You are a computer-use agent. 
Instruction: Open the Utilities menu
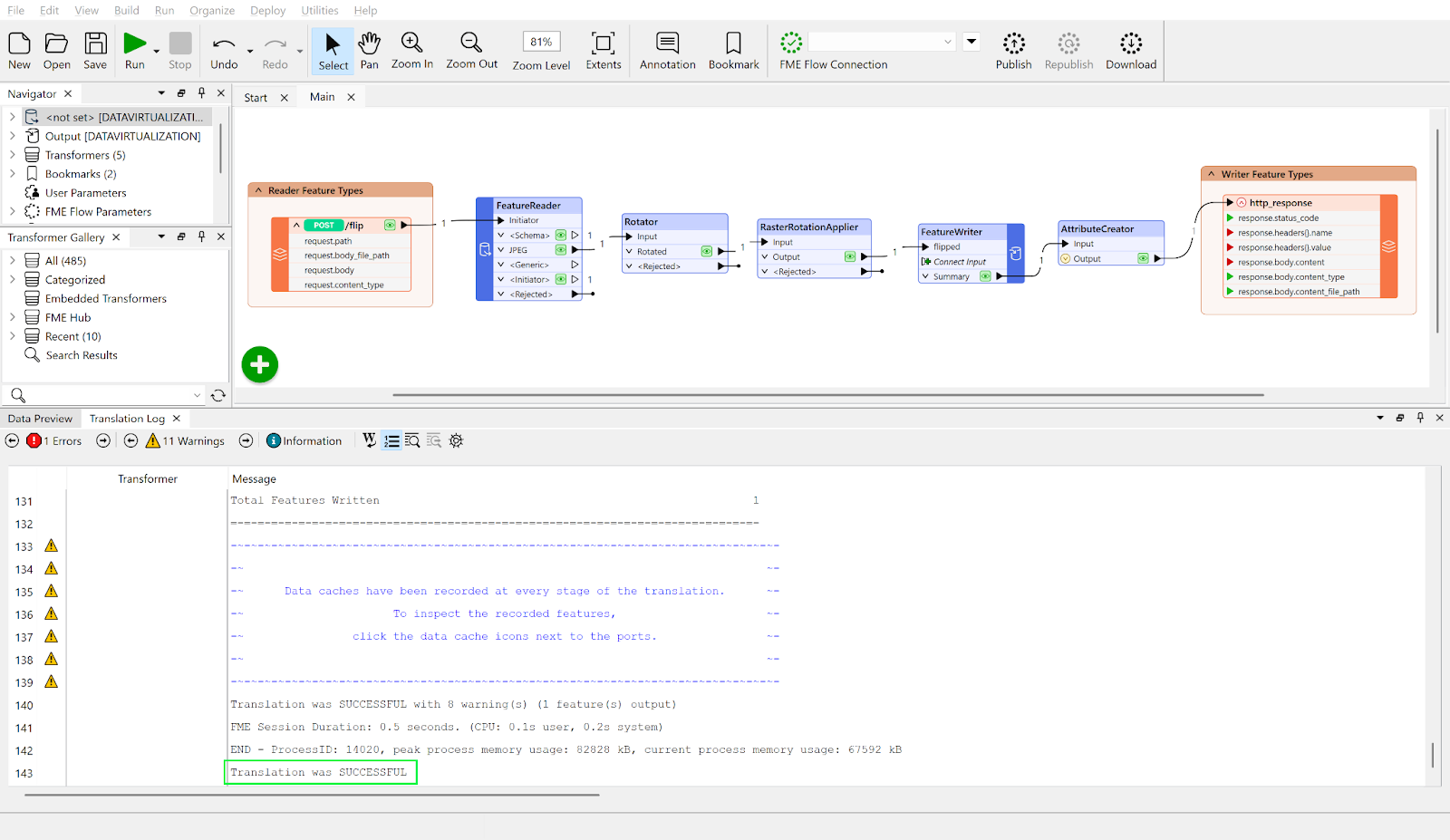point(320,10)
